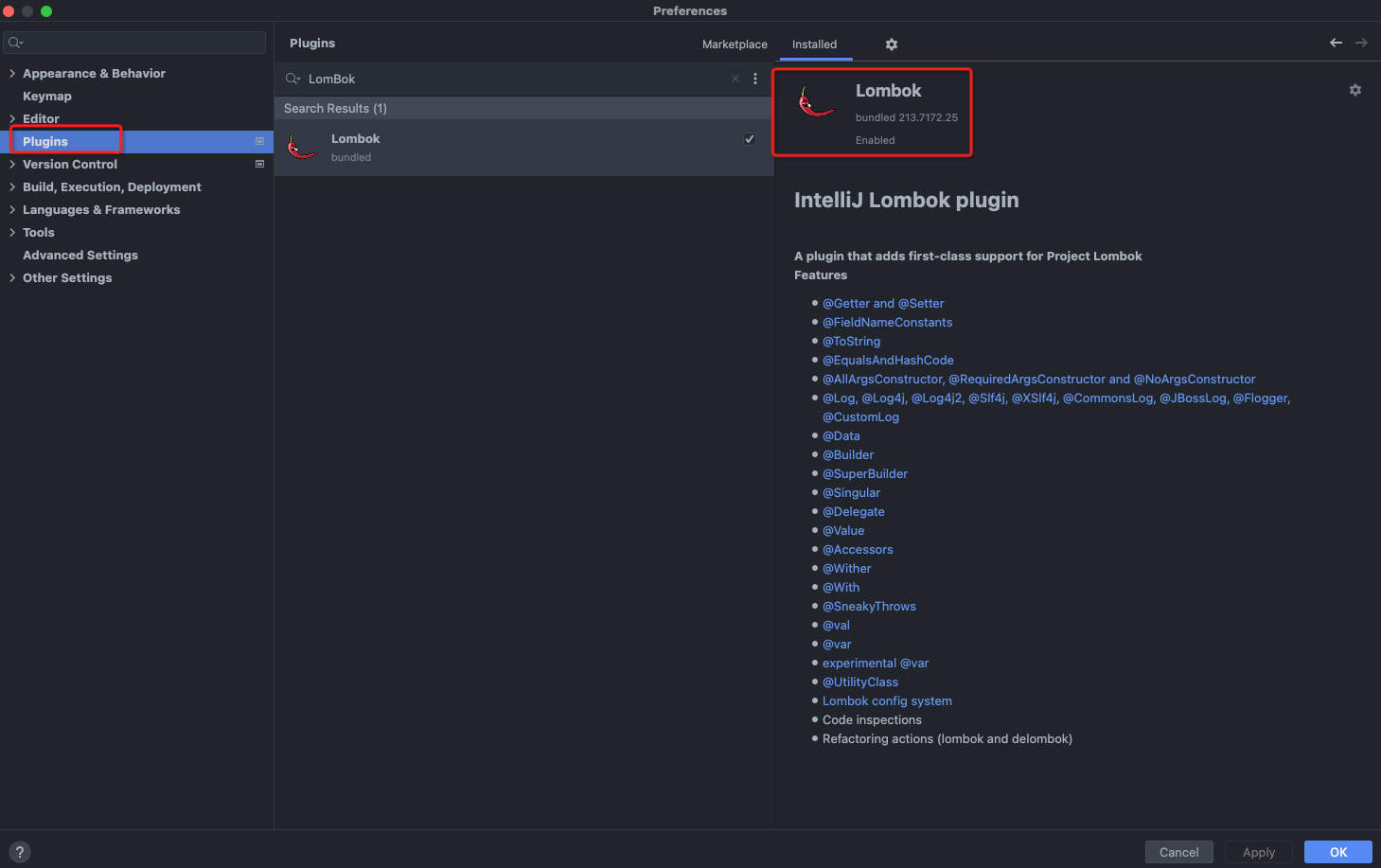Click the plugin search magnifier icon

point(293,79)
